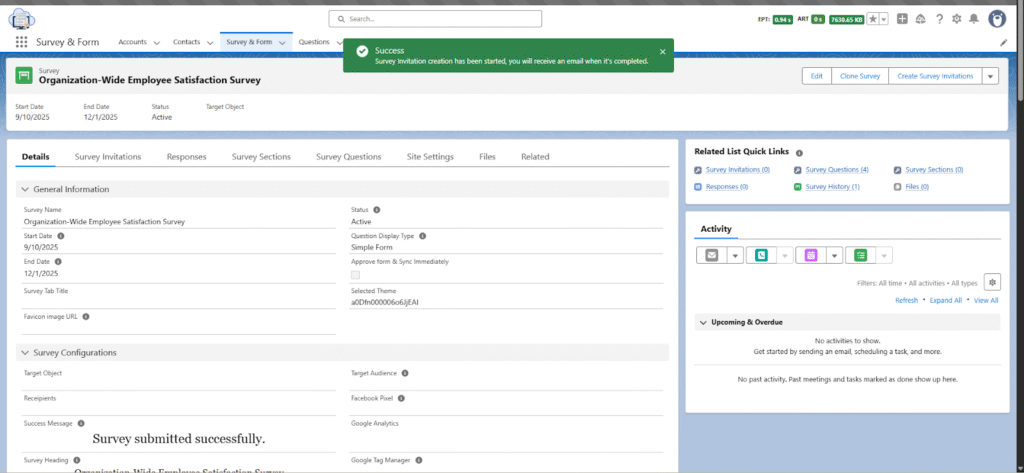Open the App Launcher grid icon
The width and height of the screenshot is (1024, 473).
click(21, 42)
